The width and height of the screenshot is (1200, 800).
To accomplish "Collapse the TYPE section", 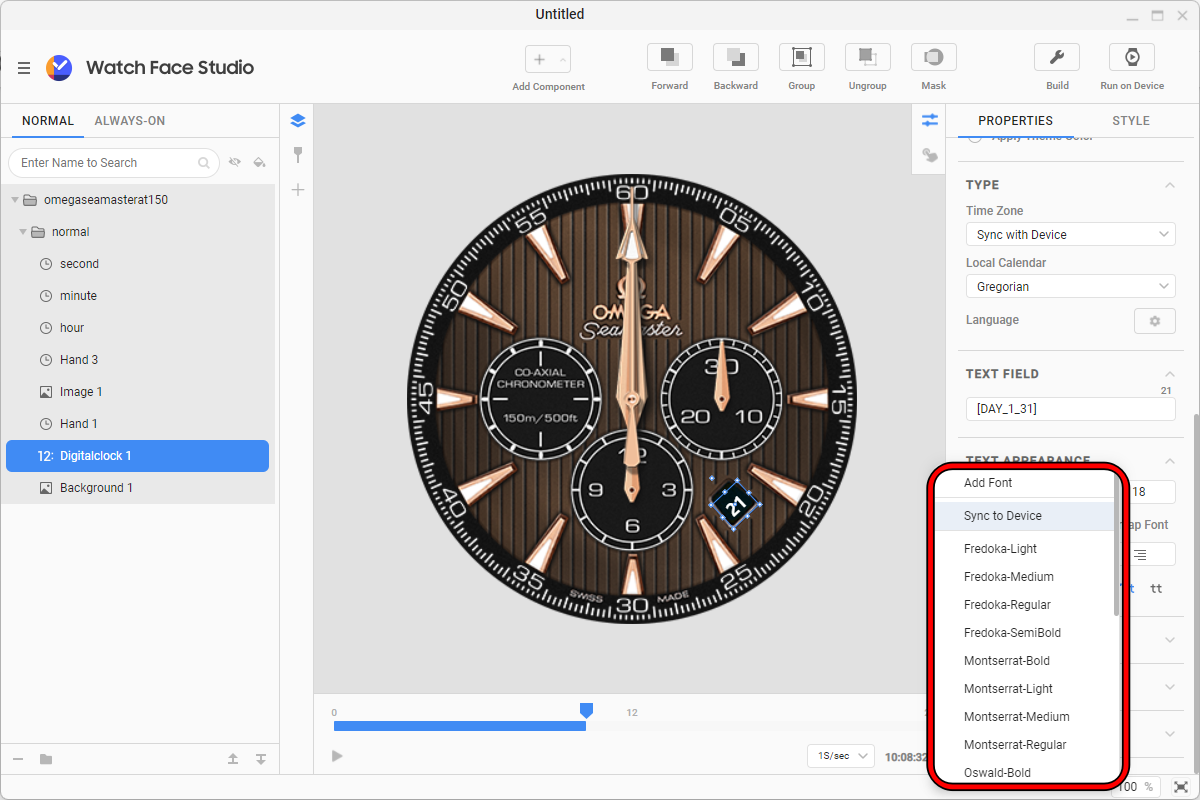I will 1169,185.
